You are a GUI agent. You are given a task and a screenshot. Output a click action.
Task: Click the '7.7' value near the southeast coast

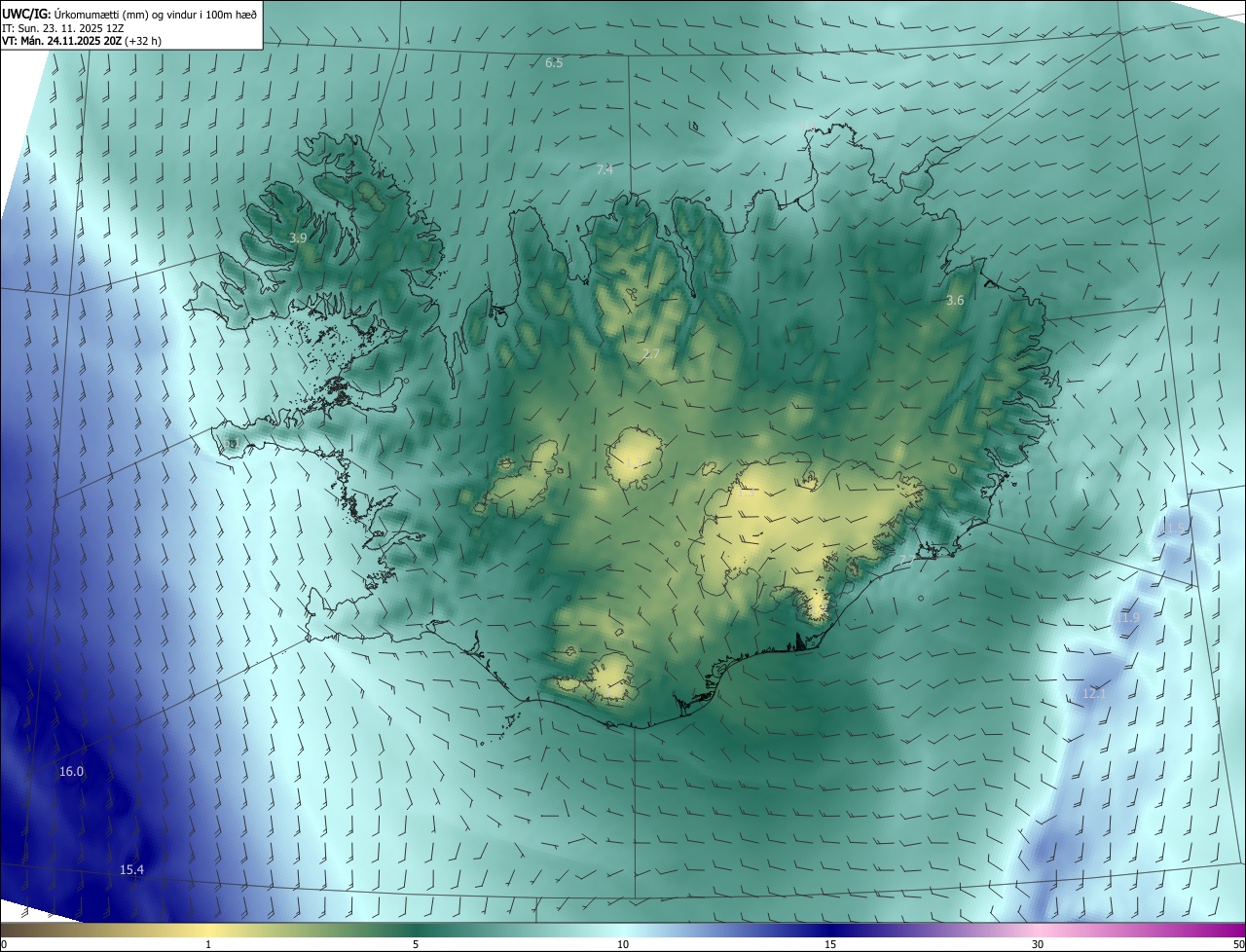point(906,560)
